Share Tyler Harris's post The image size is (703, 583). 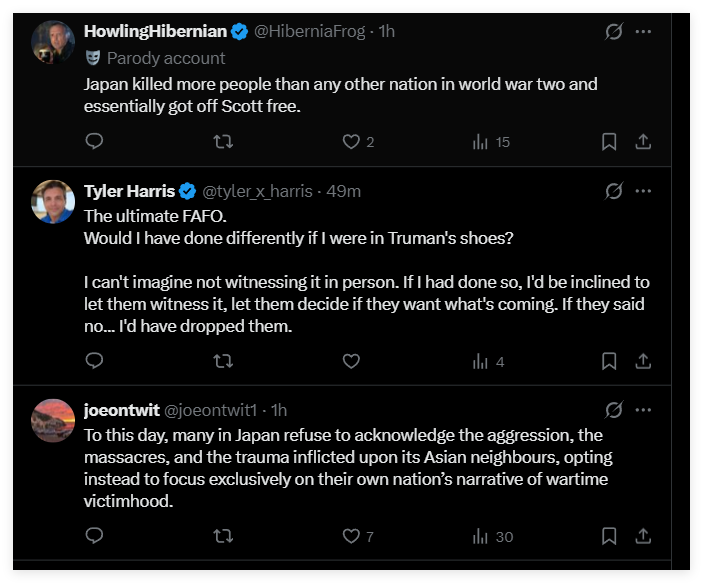coord(644,361)
